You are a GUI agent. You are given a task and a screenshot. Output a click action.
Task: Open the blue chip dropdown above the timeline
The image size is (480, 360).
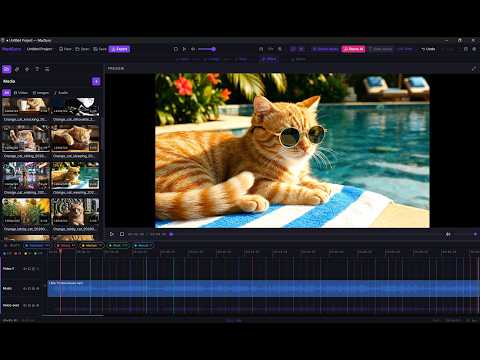[x=37, y=245]
